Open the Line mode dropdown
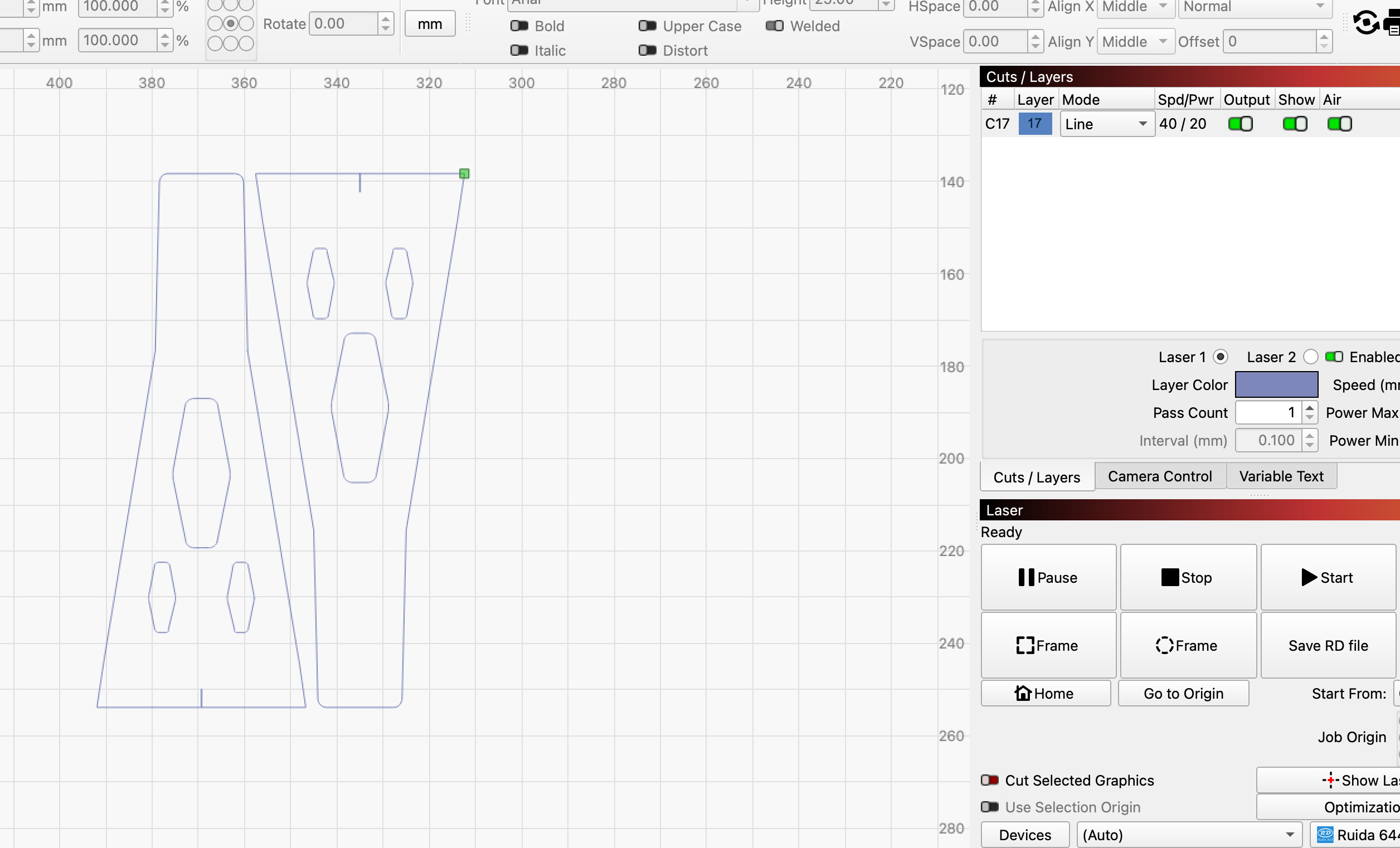This screenshot has height=848, width=1400. pos(1107,124)
